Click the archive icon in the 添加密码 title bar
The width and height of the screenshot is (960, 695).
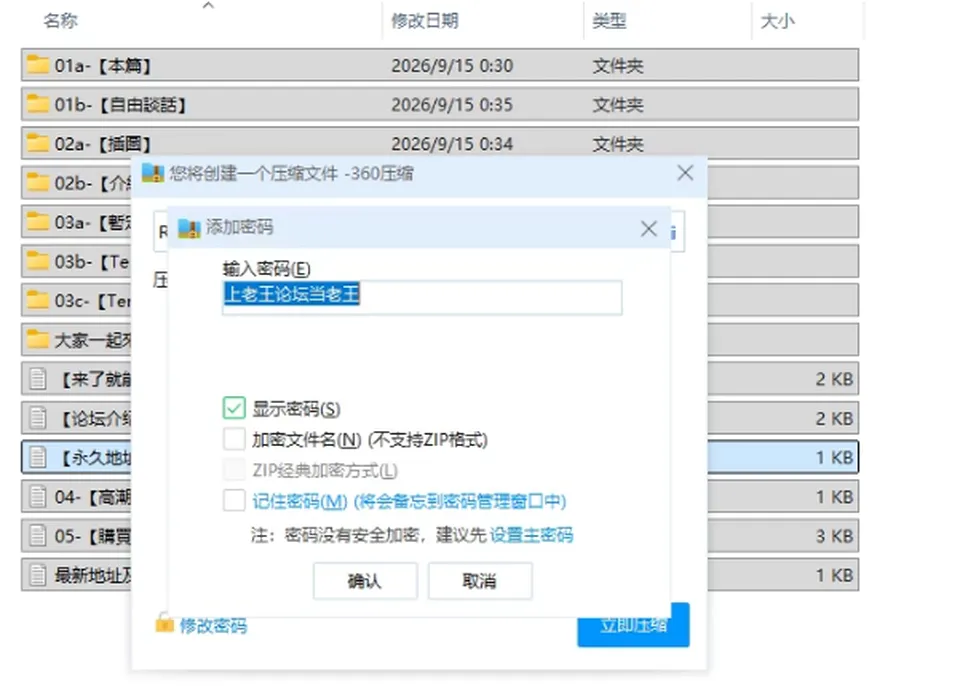[189, 228]
